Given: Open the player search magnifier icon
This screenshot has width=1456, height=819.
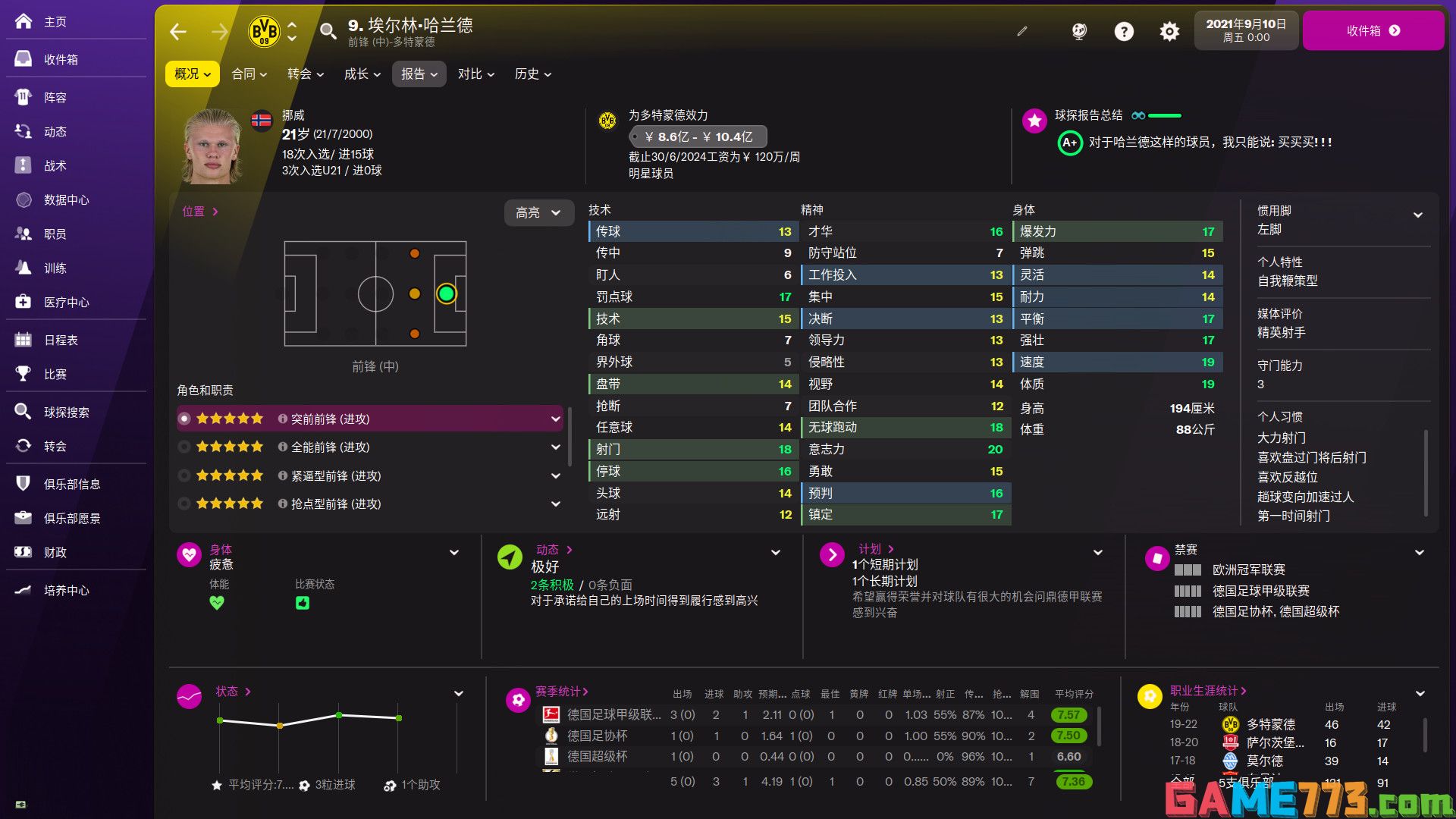Looking at the screenshot, I should [x=328, y=32].
